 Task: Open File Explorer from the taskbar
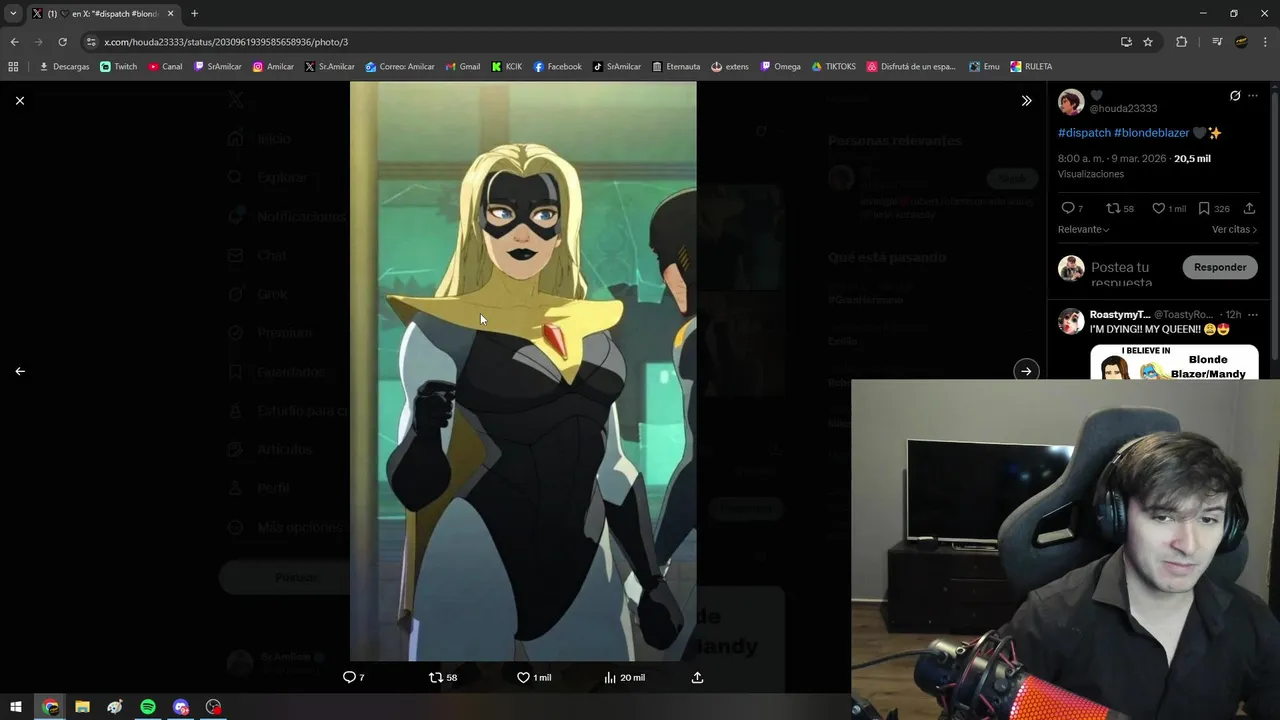click(x=82, y=707)
